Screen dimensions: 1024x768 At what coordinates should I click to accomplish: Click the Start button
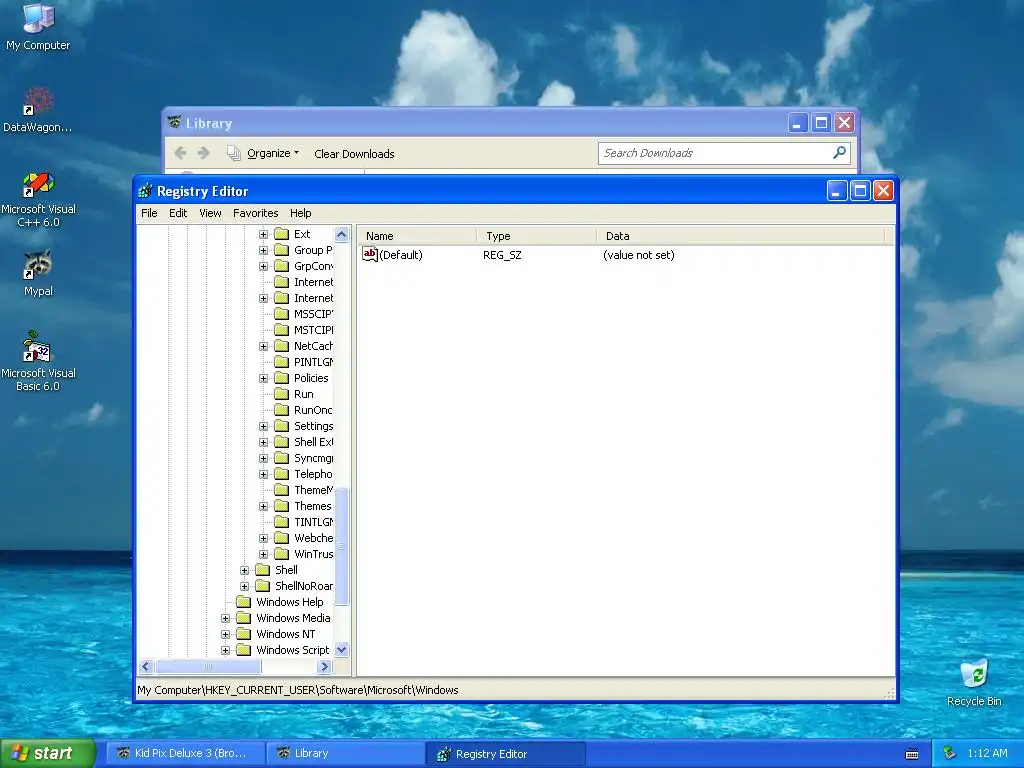(x=48, y=753)
